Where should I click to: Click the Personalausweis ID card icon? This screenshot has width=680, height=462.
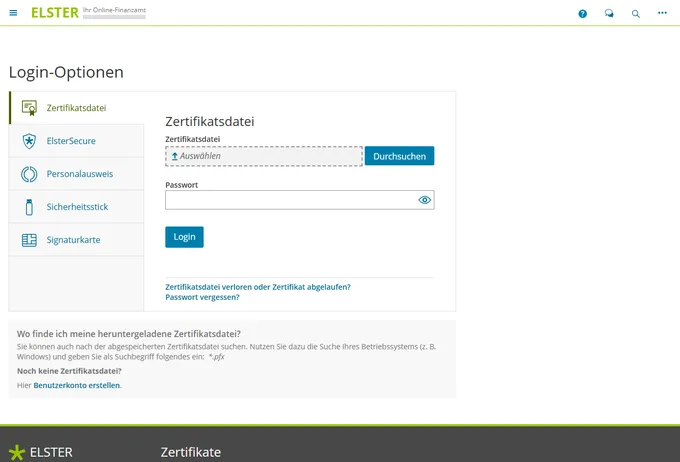pyautogui.click(x=29, y=174)
